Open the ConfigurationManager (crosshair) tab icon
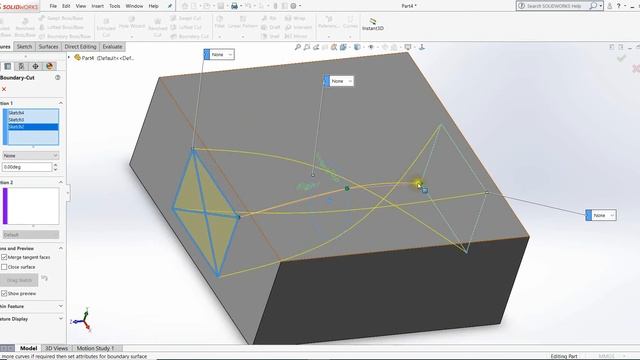 point(36,66)
